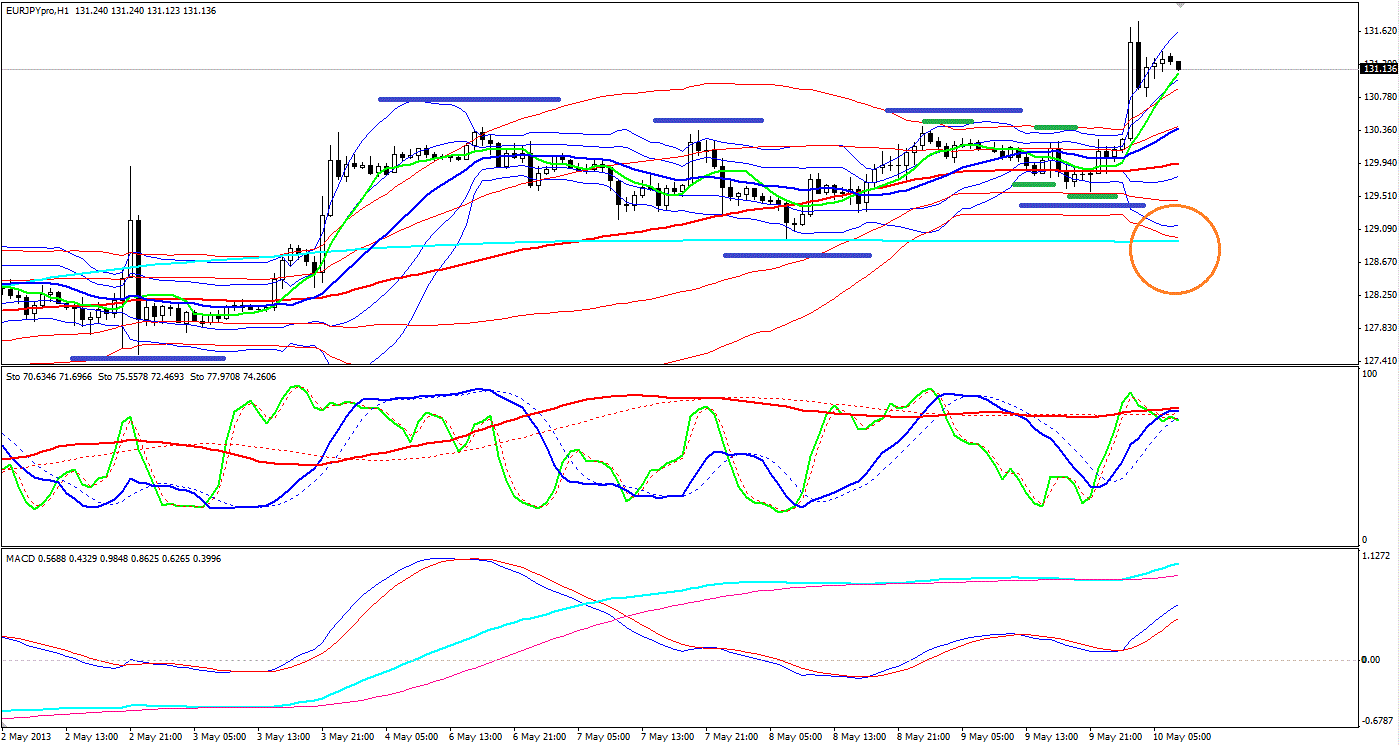Select the longest blue horizontal bar above 6 May
Screen dimensions: 1400x745
click(x=469, y=99)
